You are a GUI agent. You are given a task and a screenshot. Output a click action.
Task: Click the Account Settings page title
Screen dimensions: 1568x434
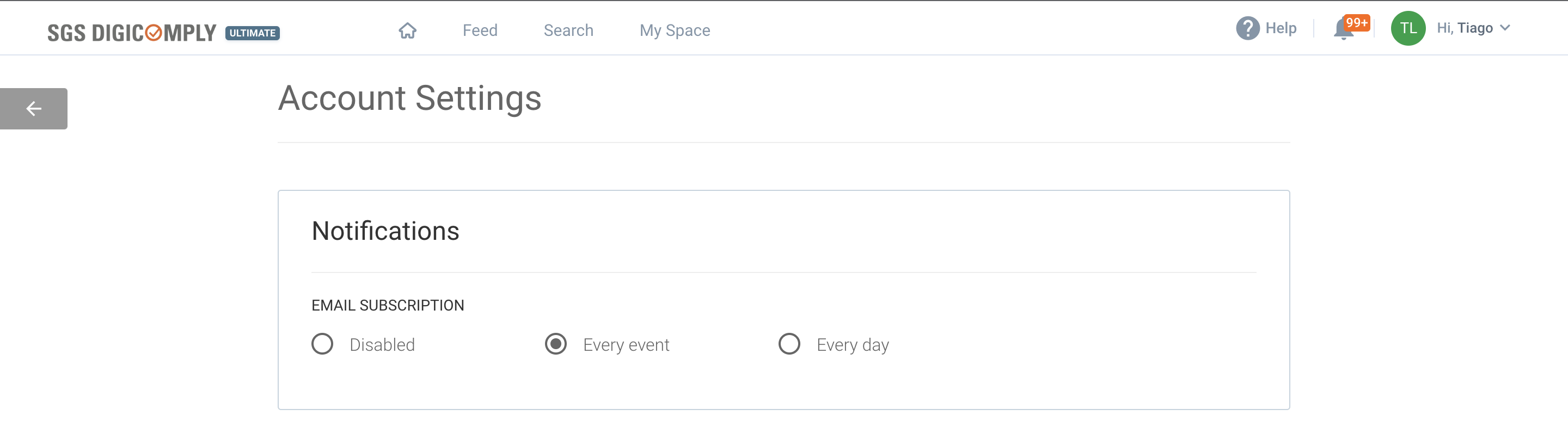click(409, 98)
